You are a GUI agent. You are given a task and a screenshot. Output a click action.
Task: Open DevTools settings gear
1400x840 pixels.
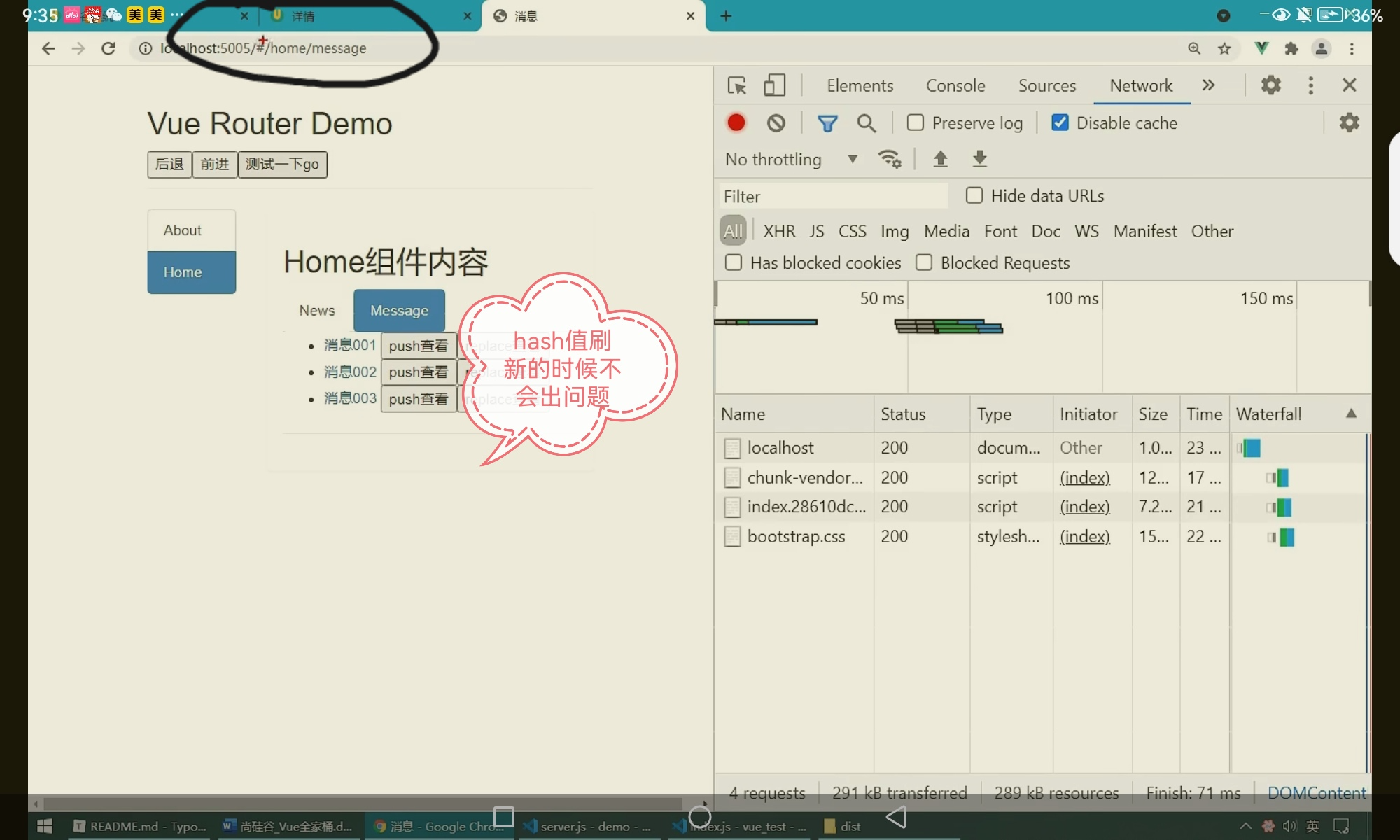1270,85
